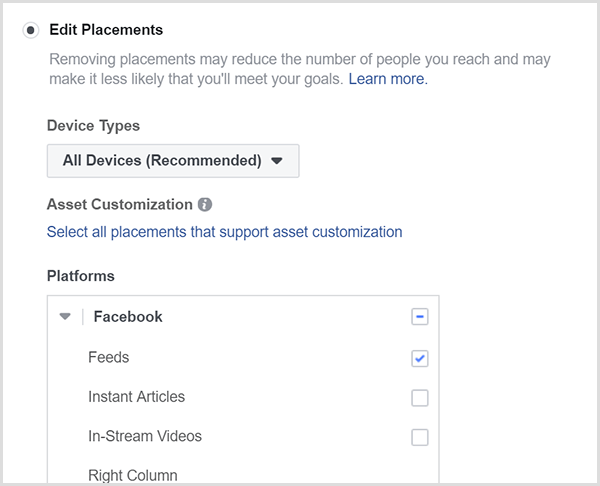The height and width of the screenshot is (486, 600).
Task: Click the Device Types heading
Action: [93, 126]
